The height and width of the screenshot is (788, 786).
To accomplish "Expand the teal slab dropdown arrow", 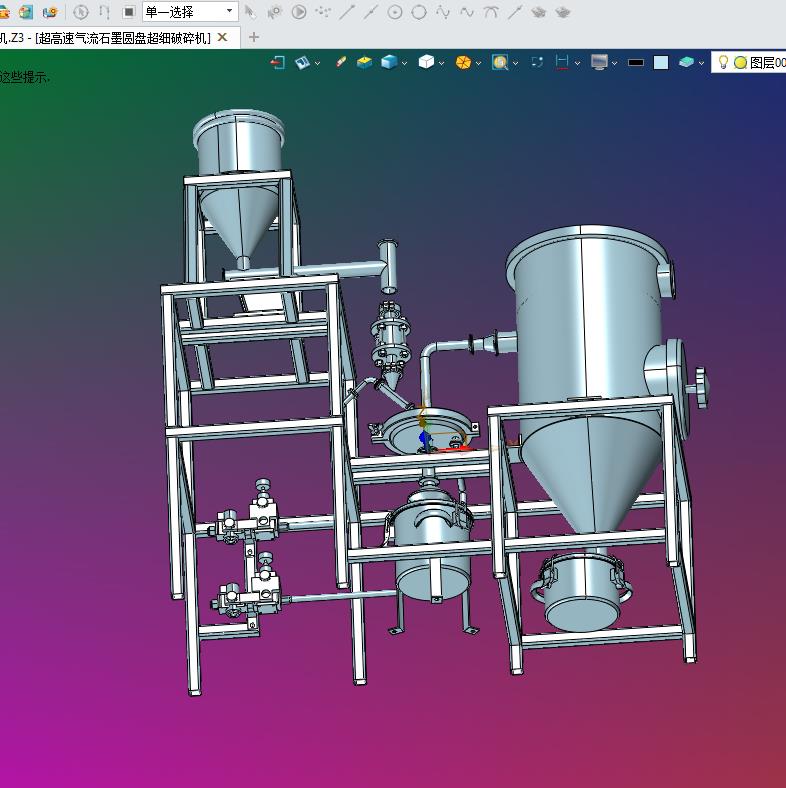I will click(701, 63).
